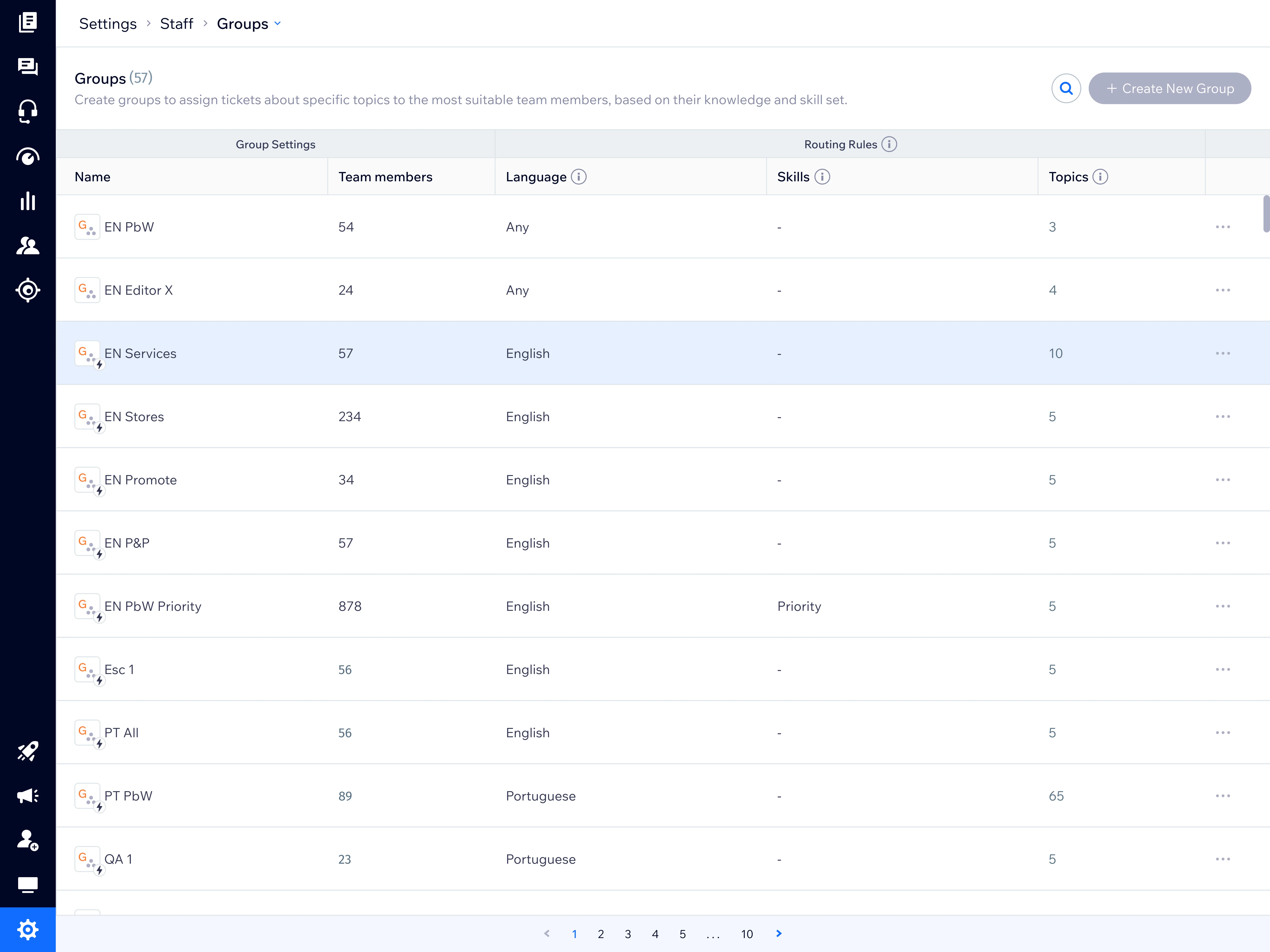The height and width of the screenshot is (952, 1270).
Task: Go to page 2 of groups
Action: point(601,934)
